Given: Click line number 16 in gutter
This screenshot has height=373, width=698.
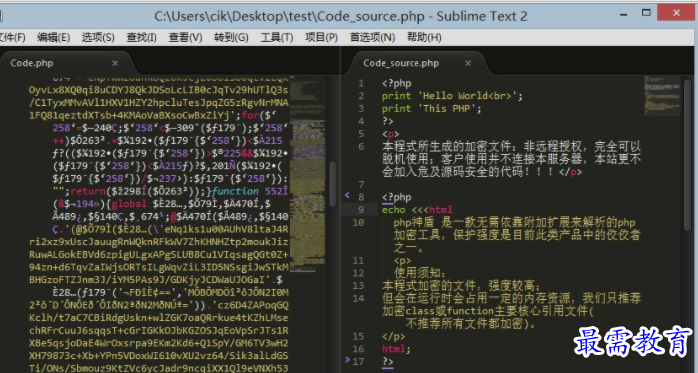Looking at the screenshot, I should (x=358, y=349).
